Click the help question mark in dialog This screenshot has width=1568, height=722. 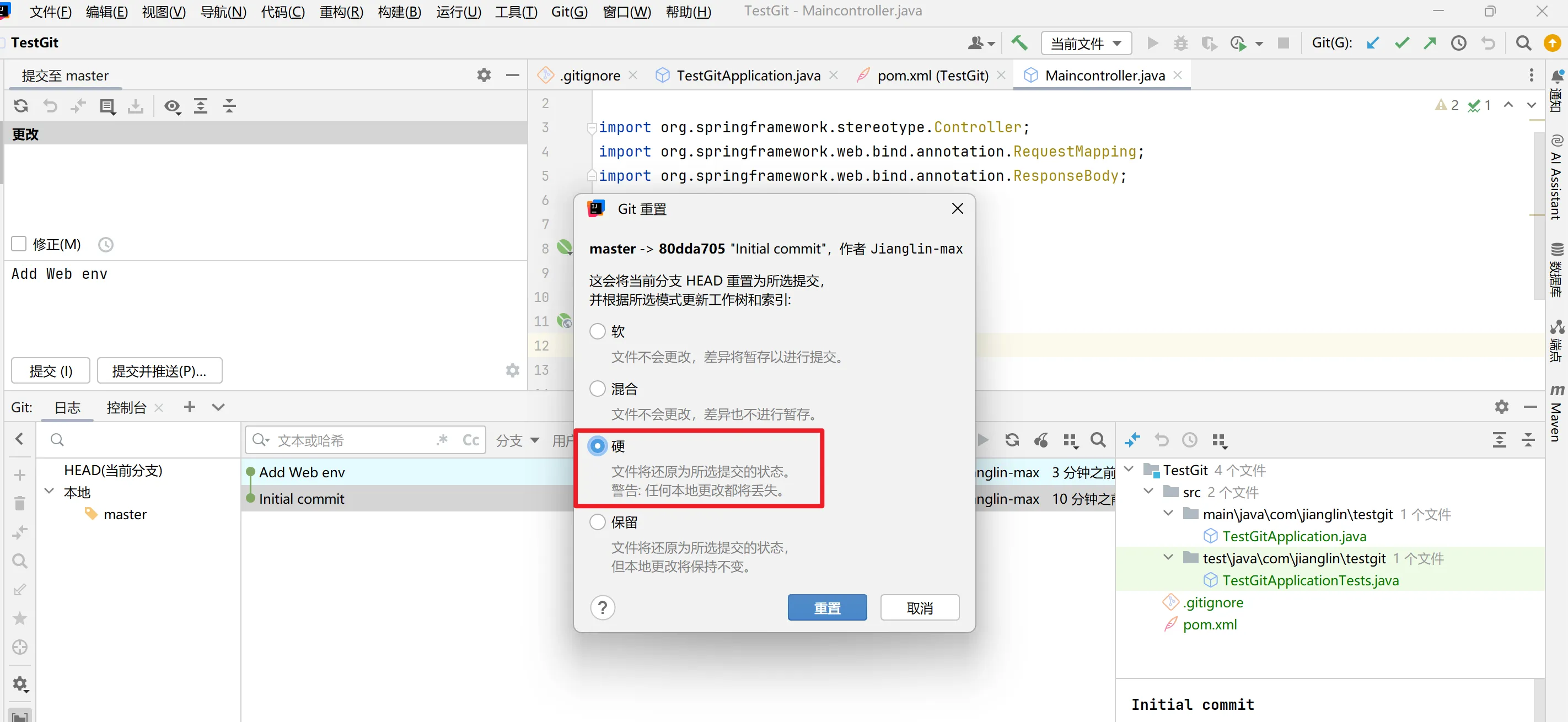(x=602, y=607)
